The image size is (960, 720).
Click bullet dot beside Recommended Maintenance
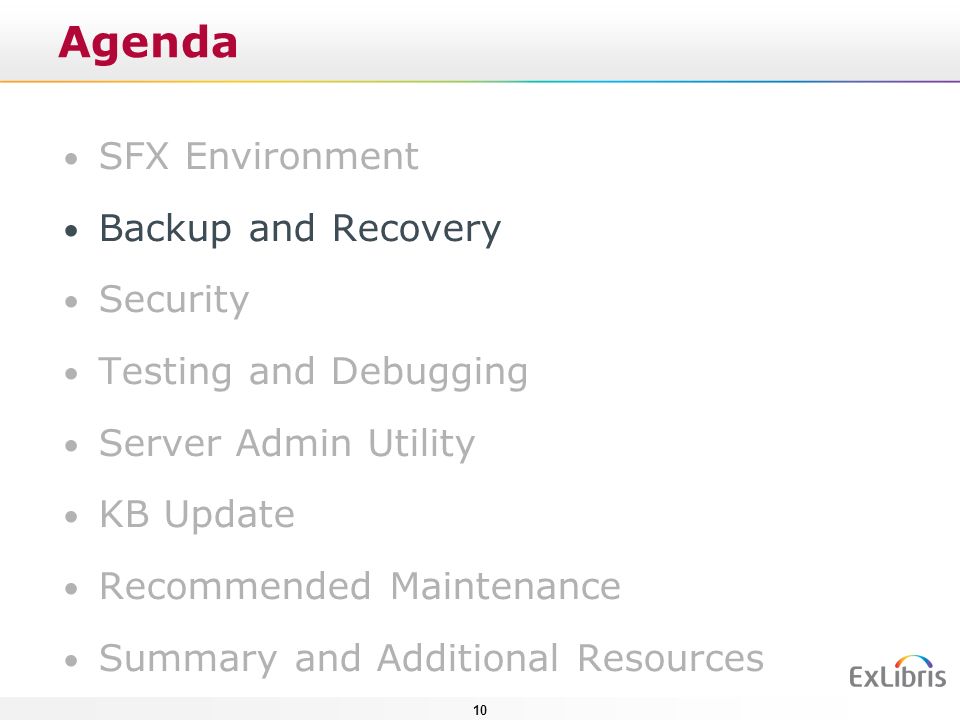click(x=72, y=589)
